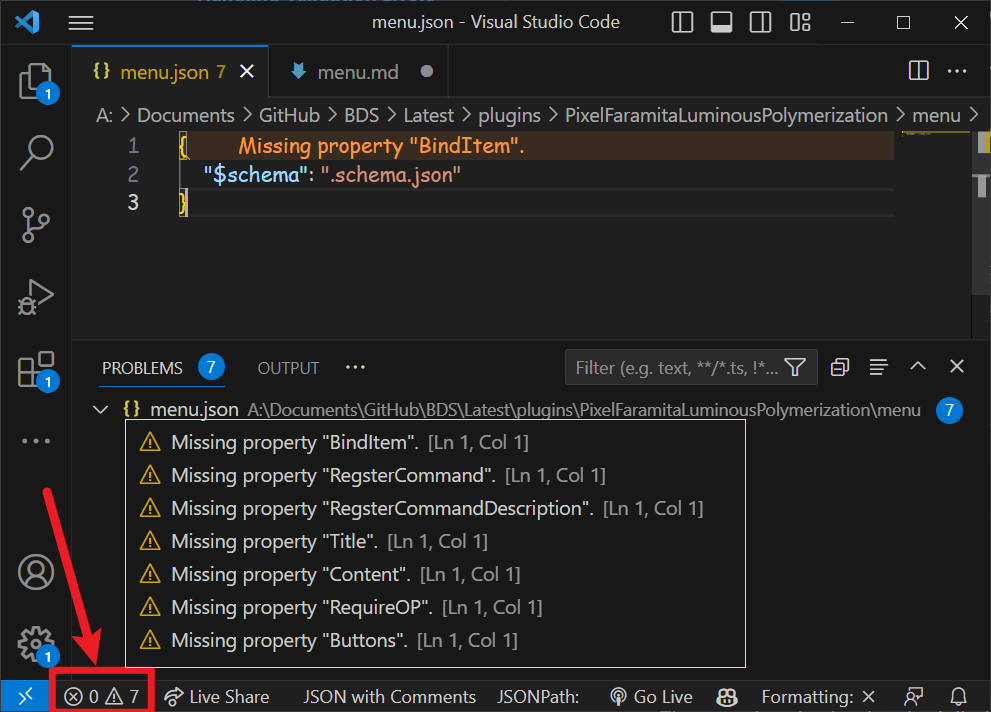This screenshot has width=991, height=712.
Task: Open the Explorer view in activity bar
Action: [36, 81]
